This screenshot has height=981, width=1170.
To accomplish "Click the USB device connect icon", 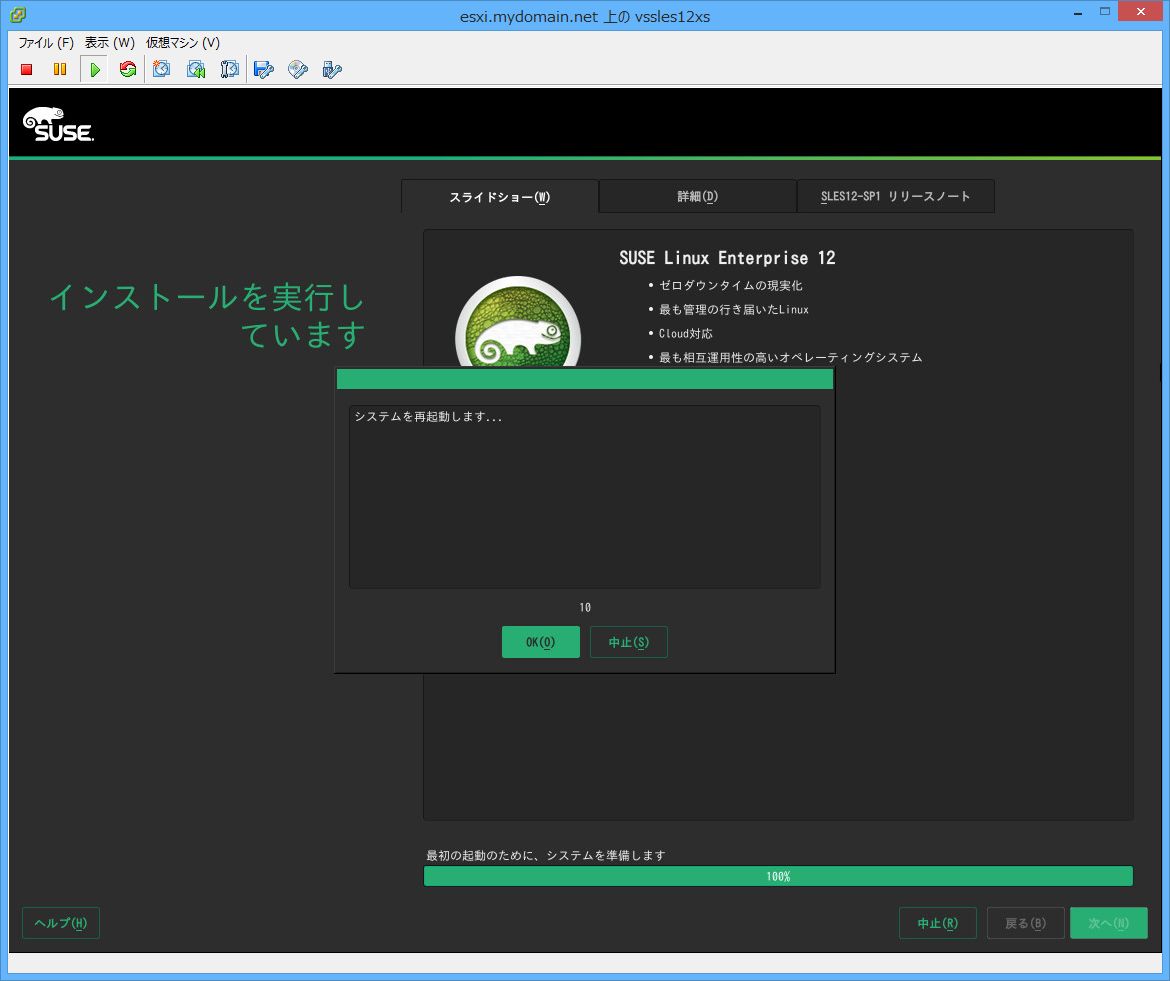I will 332,69.
